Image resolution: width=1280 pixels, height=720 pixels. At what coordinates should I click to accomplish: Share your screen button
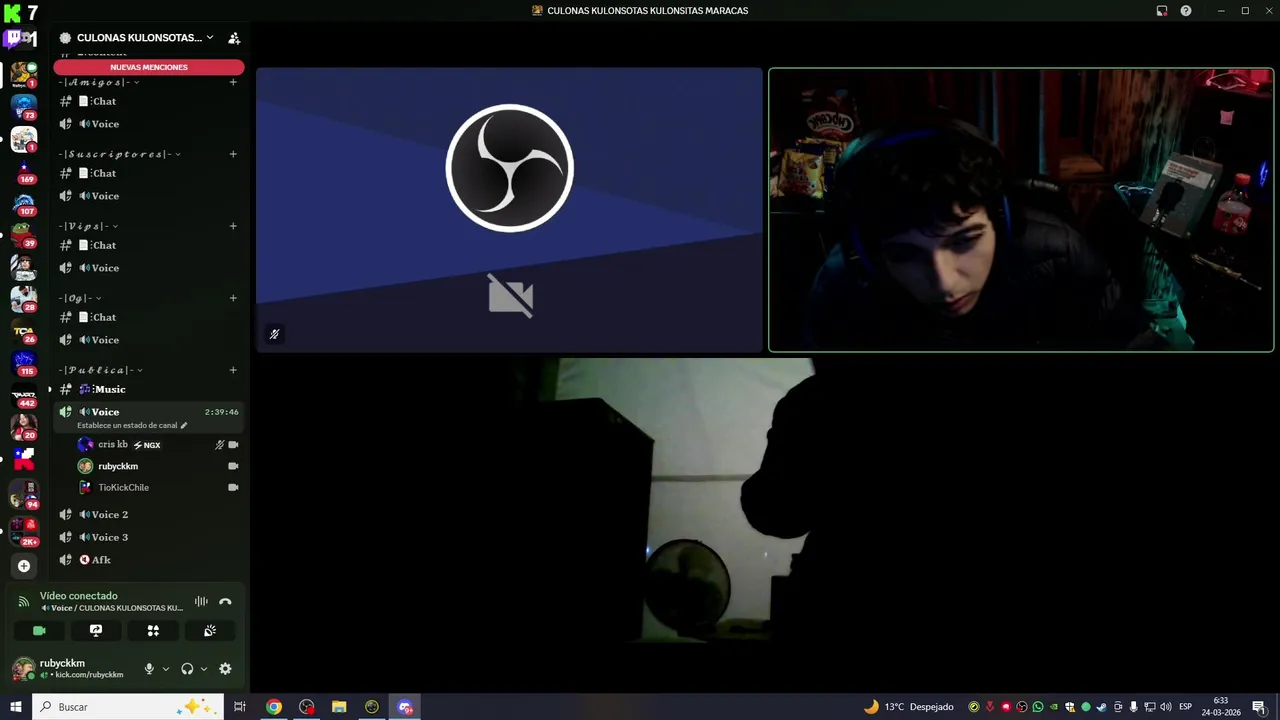[96, 631]
